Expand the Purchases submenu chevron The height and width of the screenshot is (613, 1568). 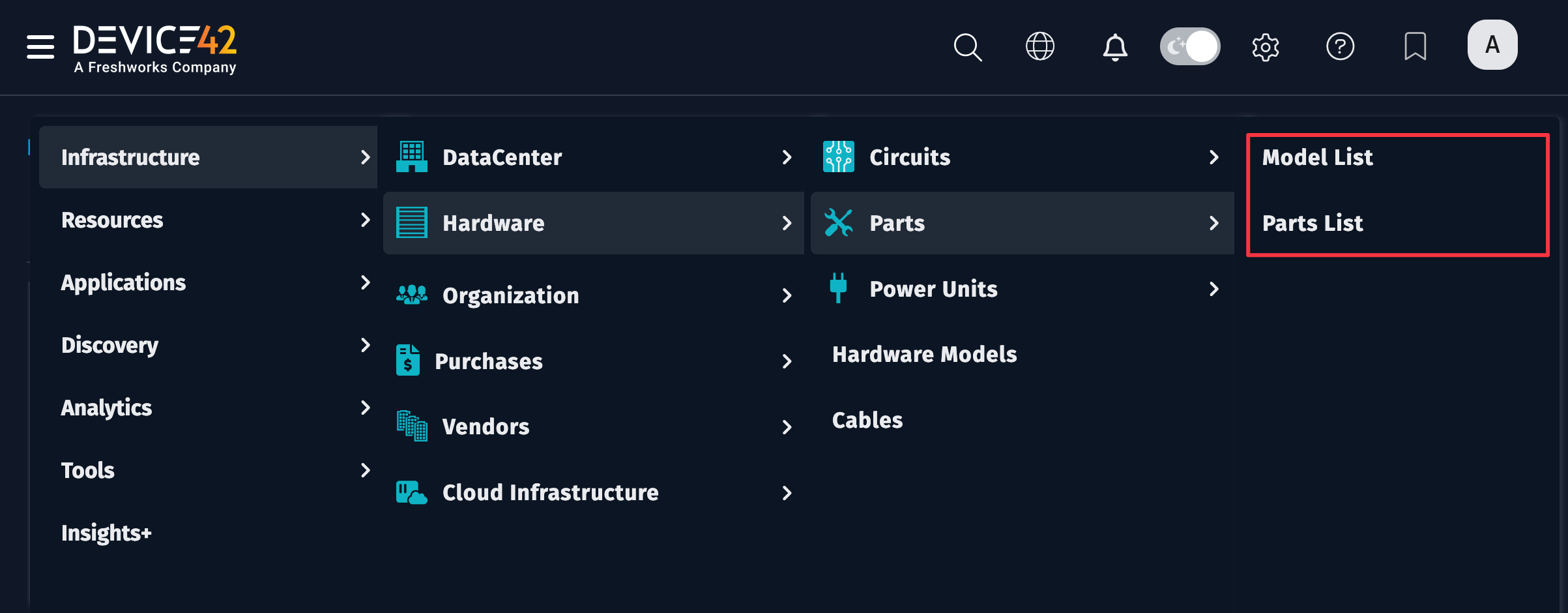coord(787,361)
